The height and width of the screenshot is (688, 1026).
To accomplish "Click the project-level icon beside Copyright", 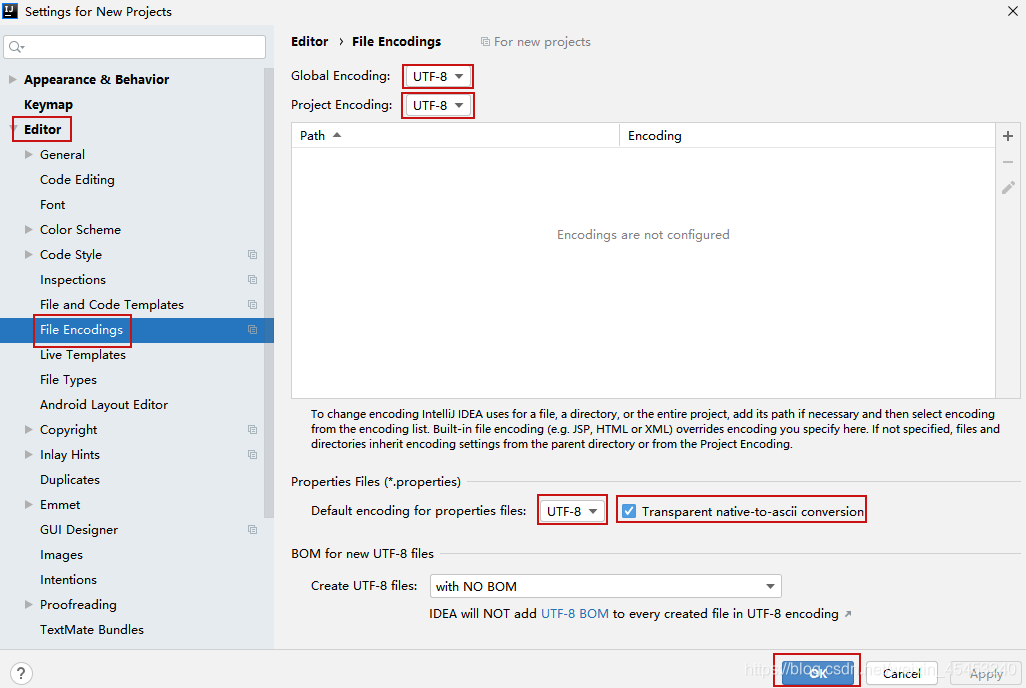I will pyautogui.click(x=253, y=429).
